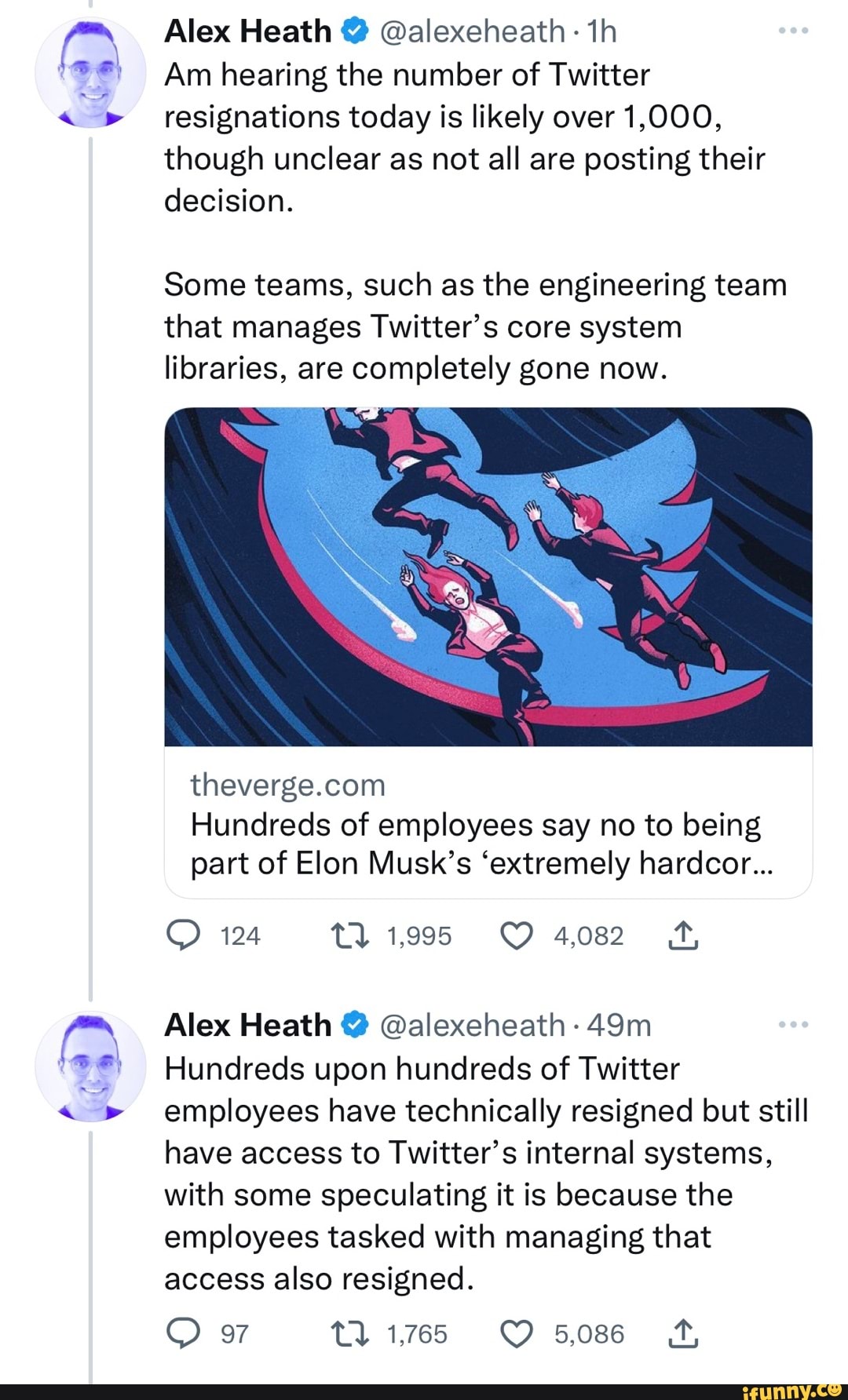
Task: Open the 49m timestamp of second tweet
Action: [x=619, y=1025]
